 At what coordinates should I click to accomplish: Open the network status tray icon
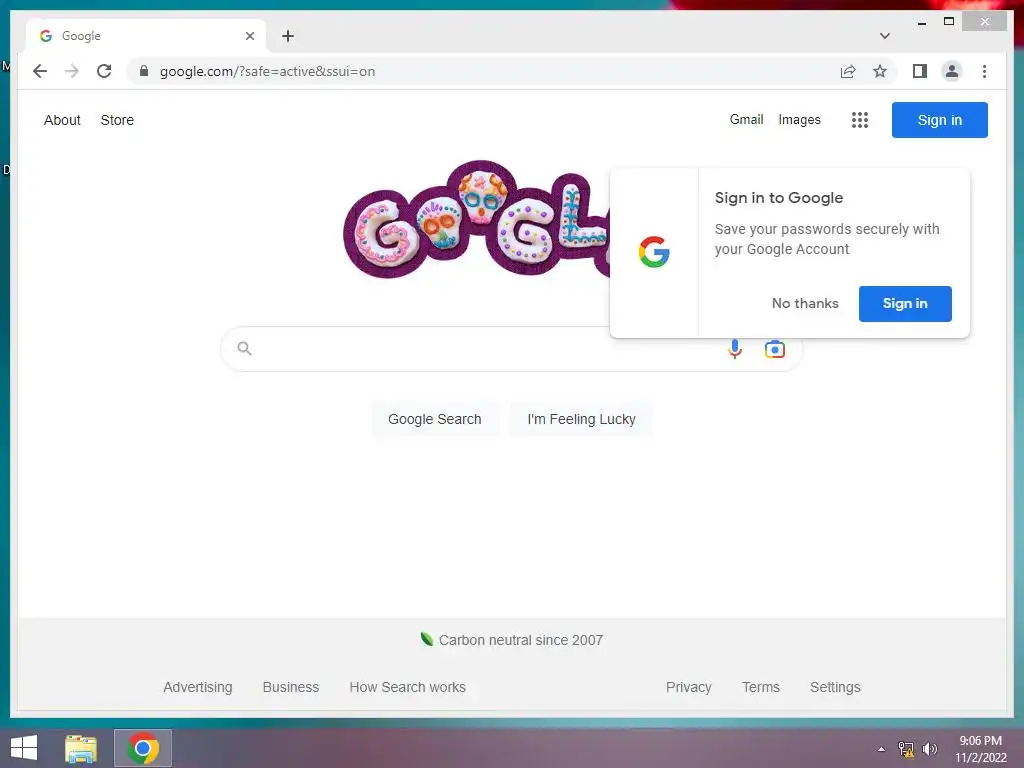905,749
